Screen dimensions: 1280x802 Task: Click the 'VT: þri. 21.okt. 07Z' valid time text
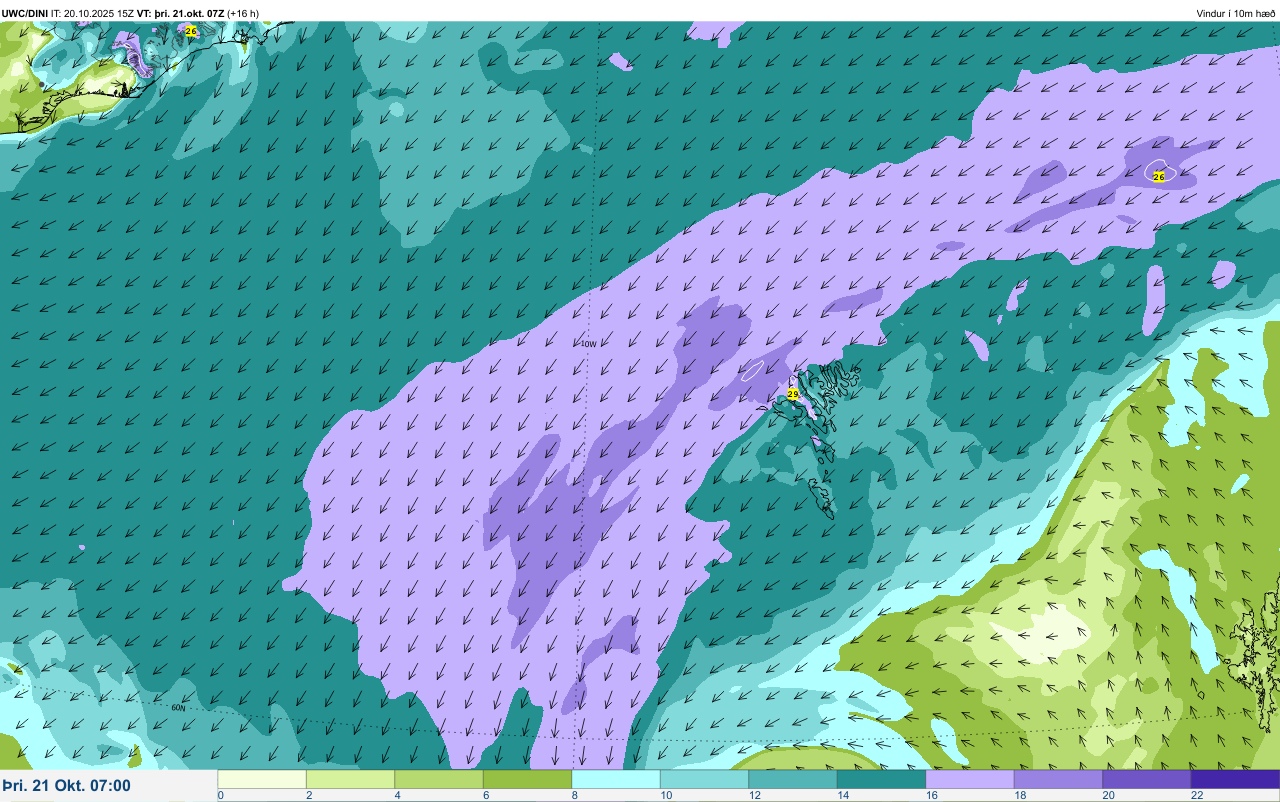[181, 13]
